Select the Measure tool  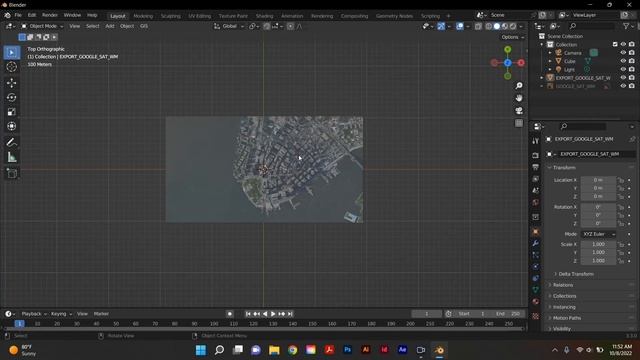point(11,157)
